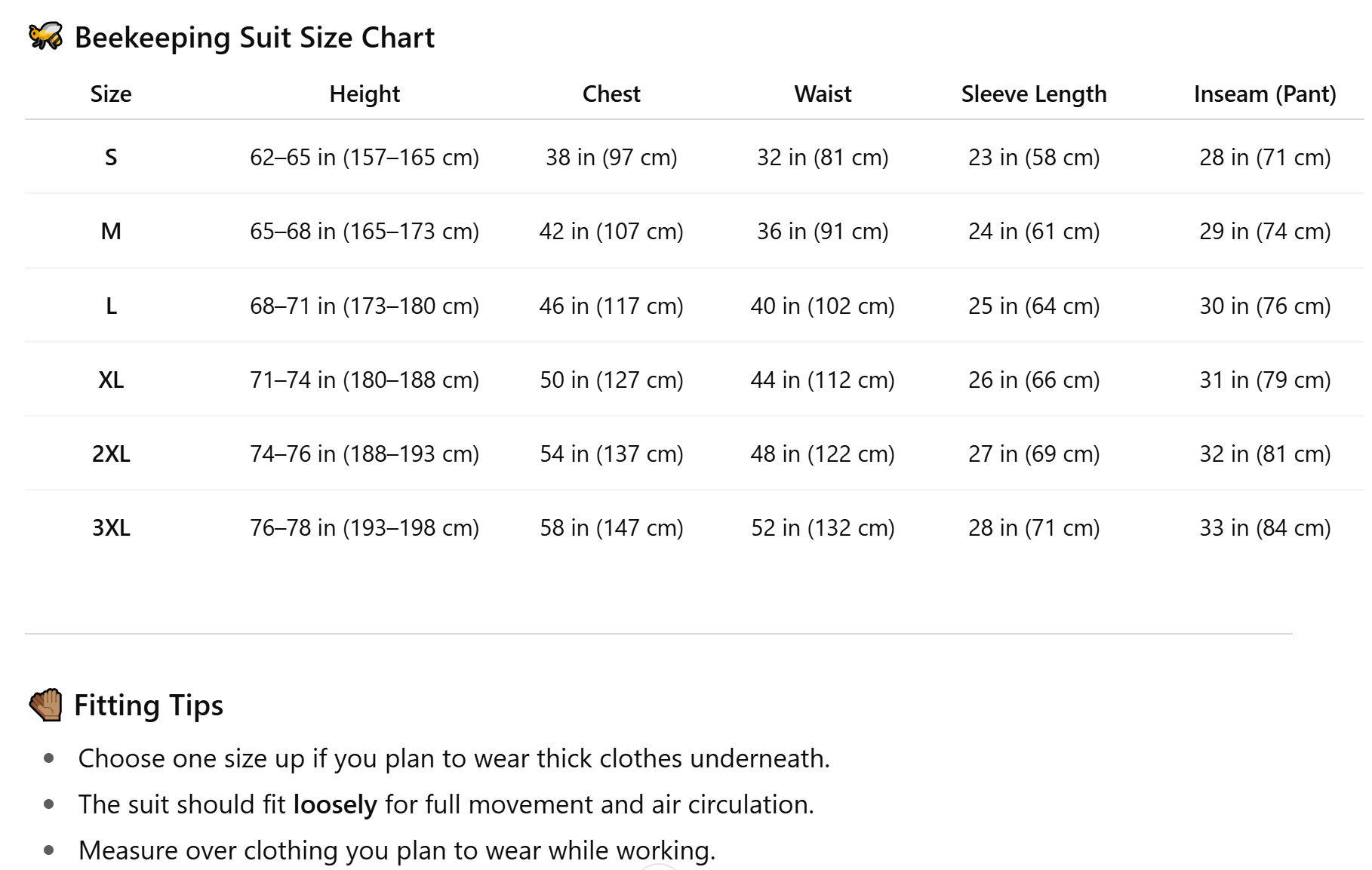This screenshot has height=870, width=1372.
Task: Click the Fitting Tips heading
Action: (149, 706)
